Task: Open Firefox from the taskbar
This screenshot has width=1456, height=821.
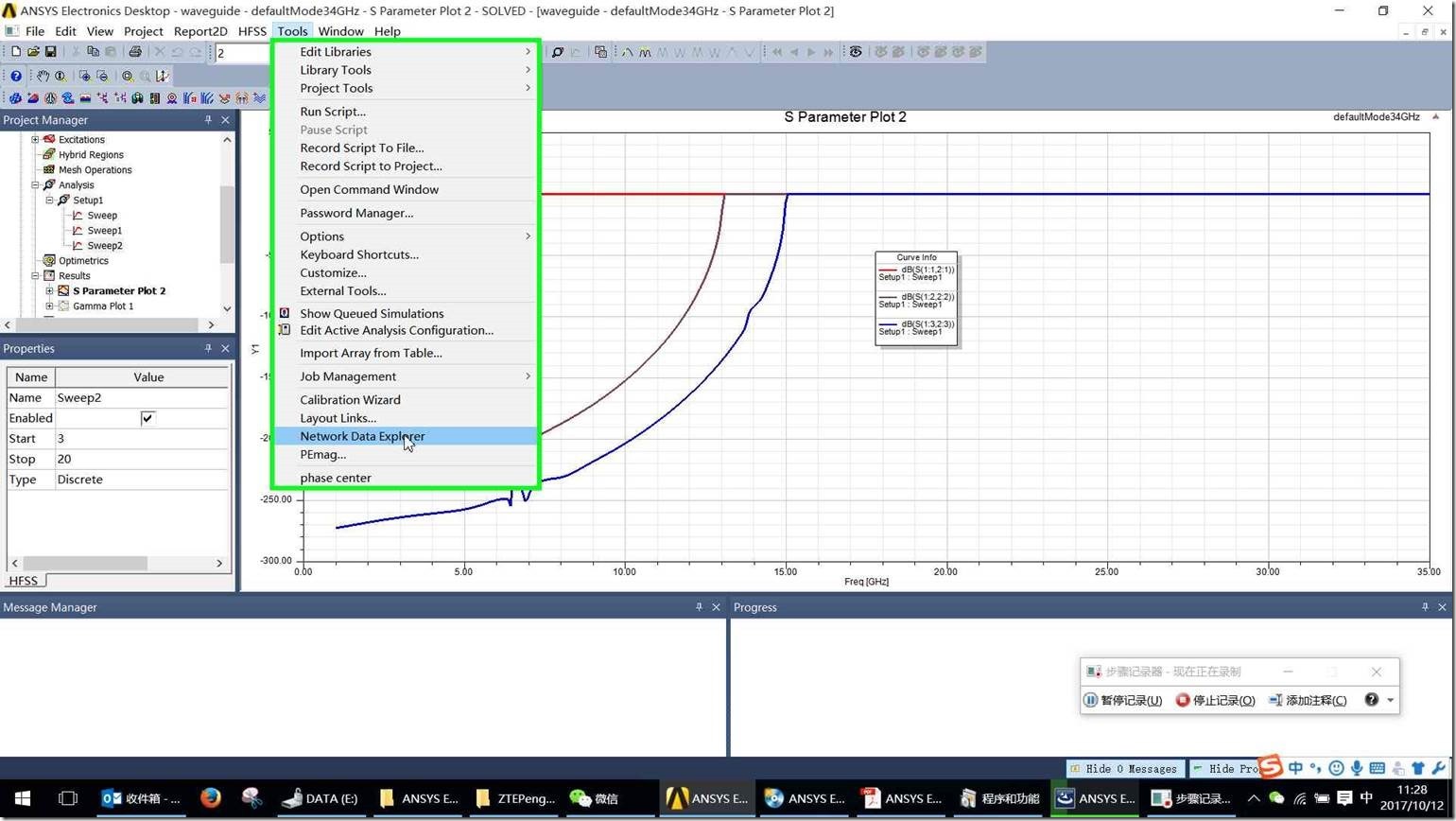Action: point(210,798)
